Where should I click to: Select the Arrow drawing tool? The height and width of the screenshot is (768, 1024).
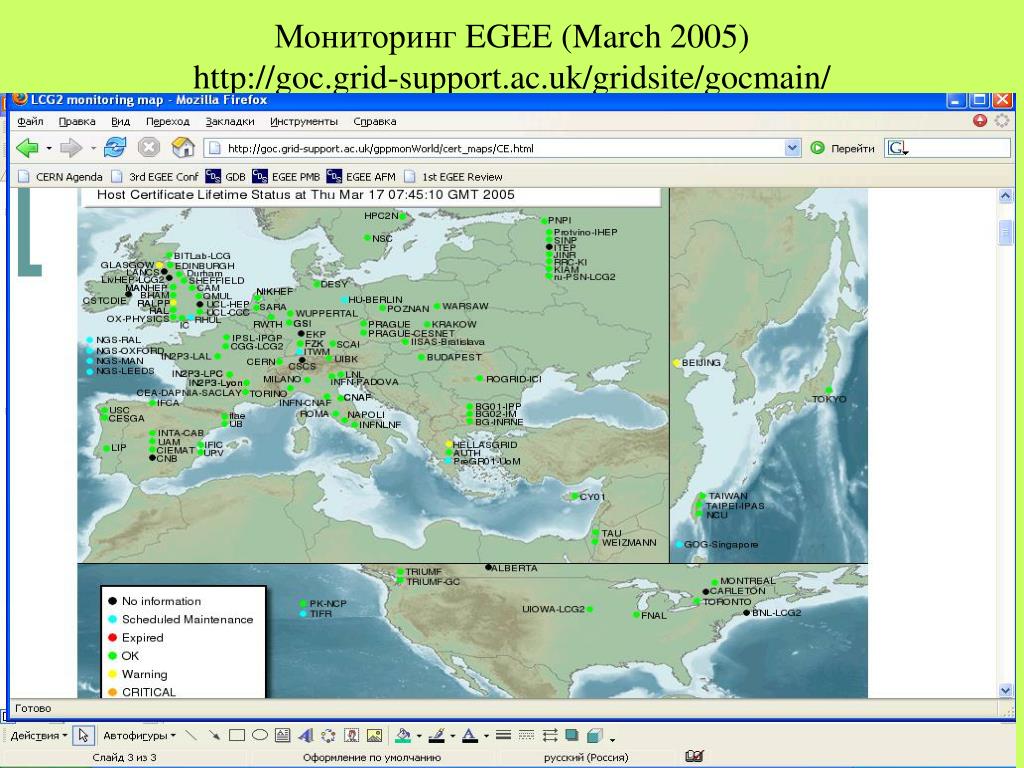tap(214, 735)
